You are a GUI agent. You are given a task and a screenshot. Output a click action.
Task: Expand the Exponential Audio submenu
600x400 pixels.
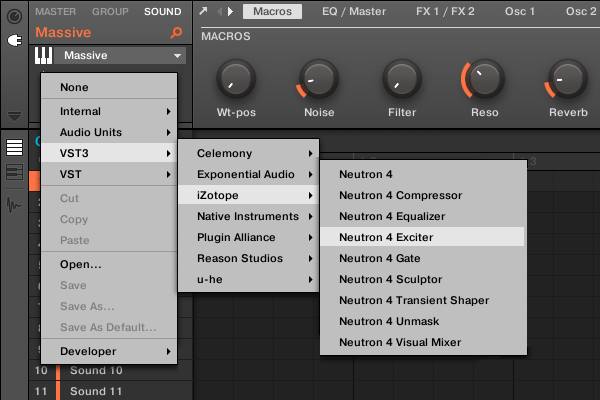[x=249, y=174]
